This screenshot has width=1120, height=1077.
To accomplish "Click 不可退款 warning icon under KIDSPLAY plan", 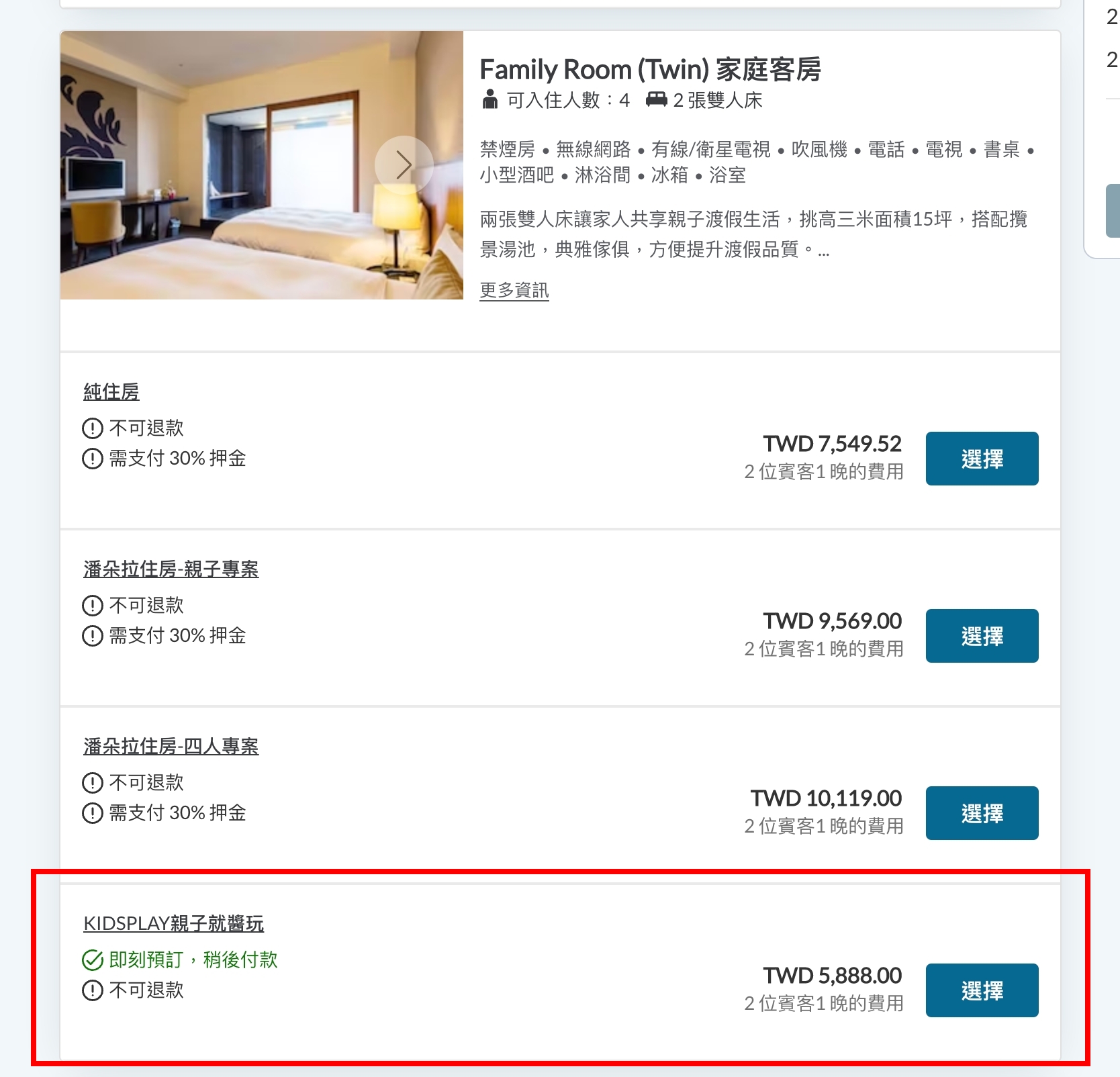I will (x=93, y=990).
